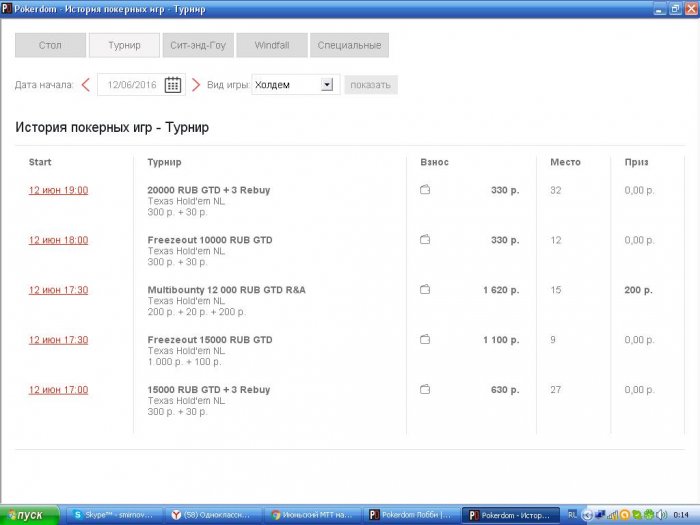This screenshot has width=700, height=525.
Task: Click the История покерных игр - Турнир heading
Action: point(112,127)
